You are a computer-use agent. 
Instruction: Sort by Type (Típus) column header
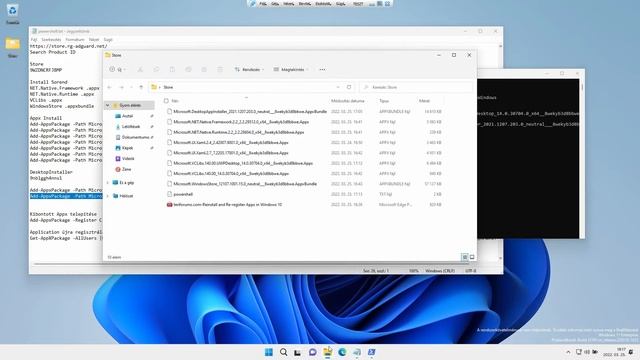click(384, 101)
